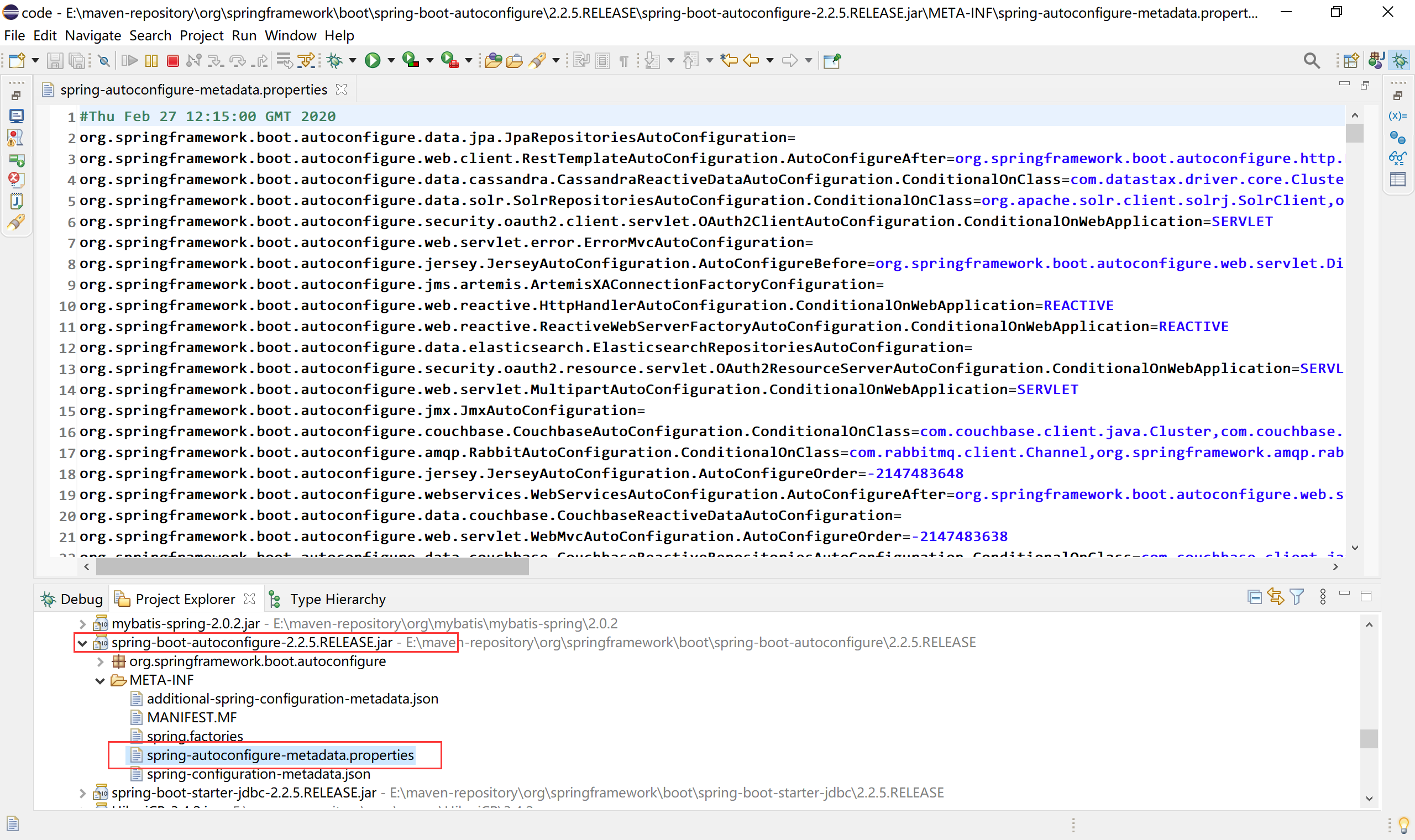Click the toolbar search magnifier icon
The image size is (1415, 840).
pyautogui.click(x=1312, y=61)
